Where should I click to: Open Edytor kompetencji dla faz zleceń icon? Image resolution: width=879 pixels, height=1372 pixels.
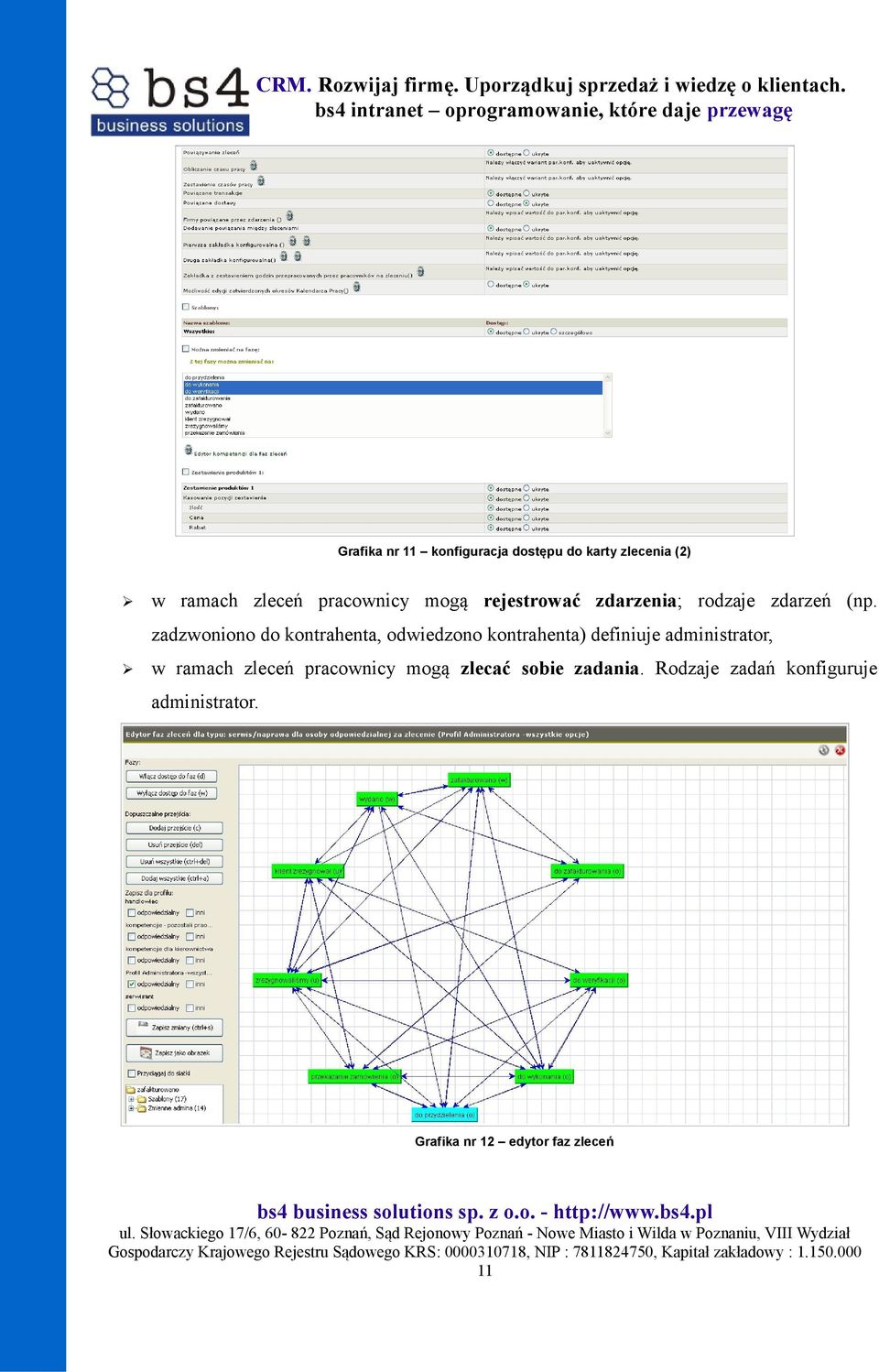click(x=189, y=451)
